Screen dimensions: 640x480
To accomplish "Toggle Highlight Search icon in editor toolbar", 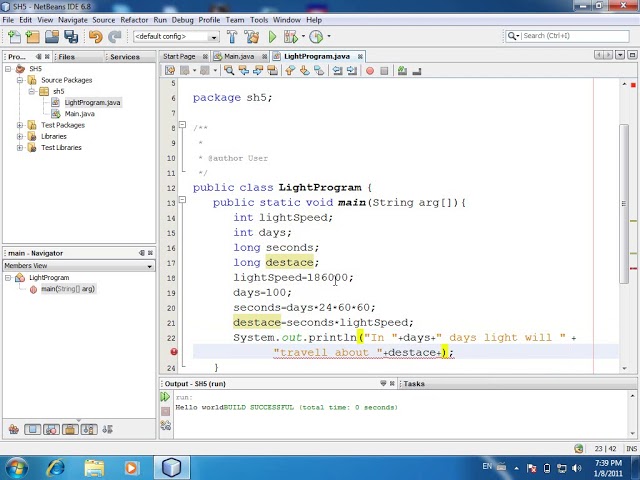I will click(x=272, y=71).
